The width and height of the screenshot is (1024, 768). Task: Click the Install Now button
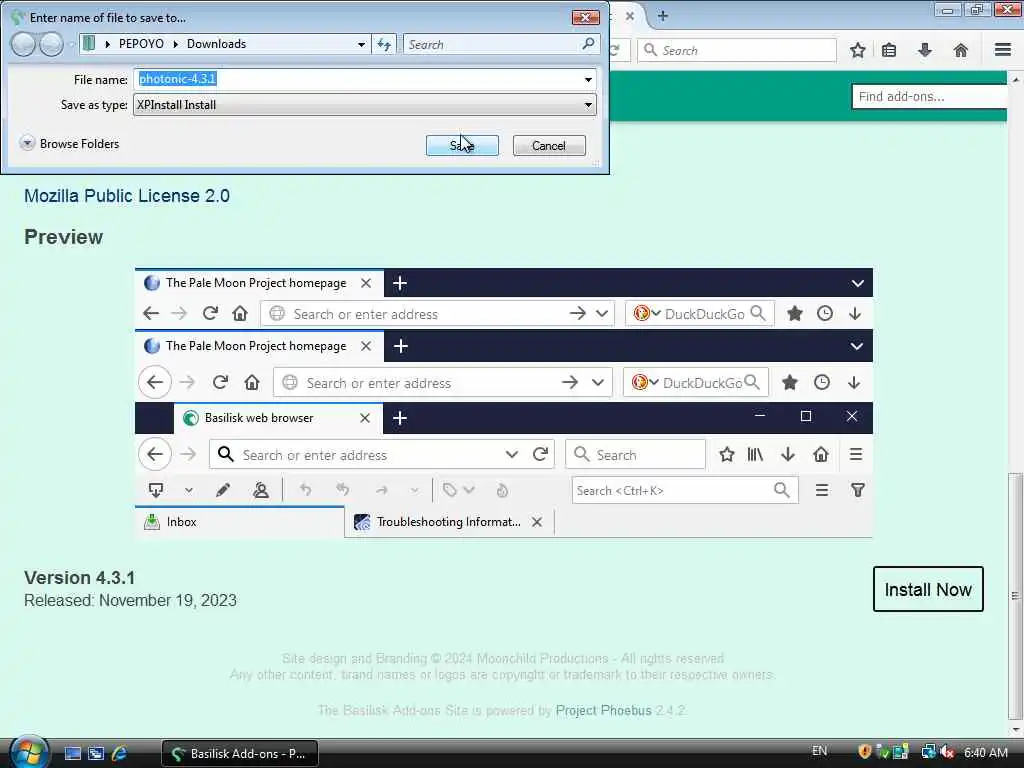pos(928,589)
